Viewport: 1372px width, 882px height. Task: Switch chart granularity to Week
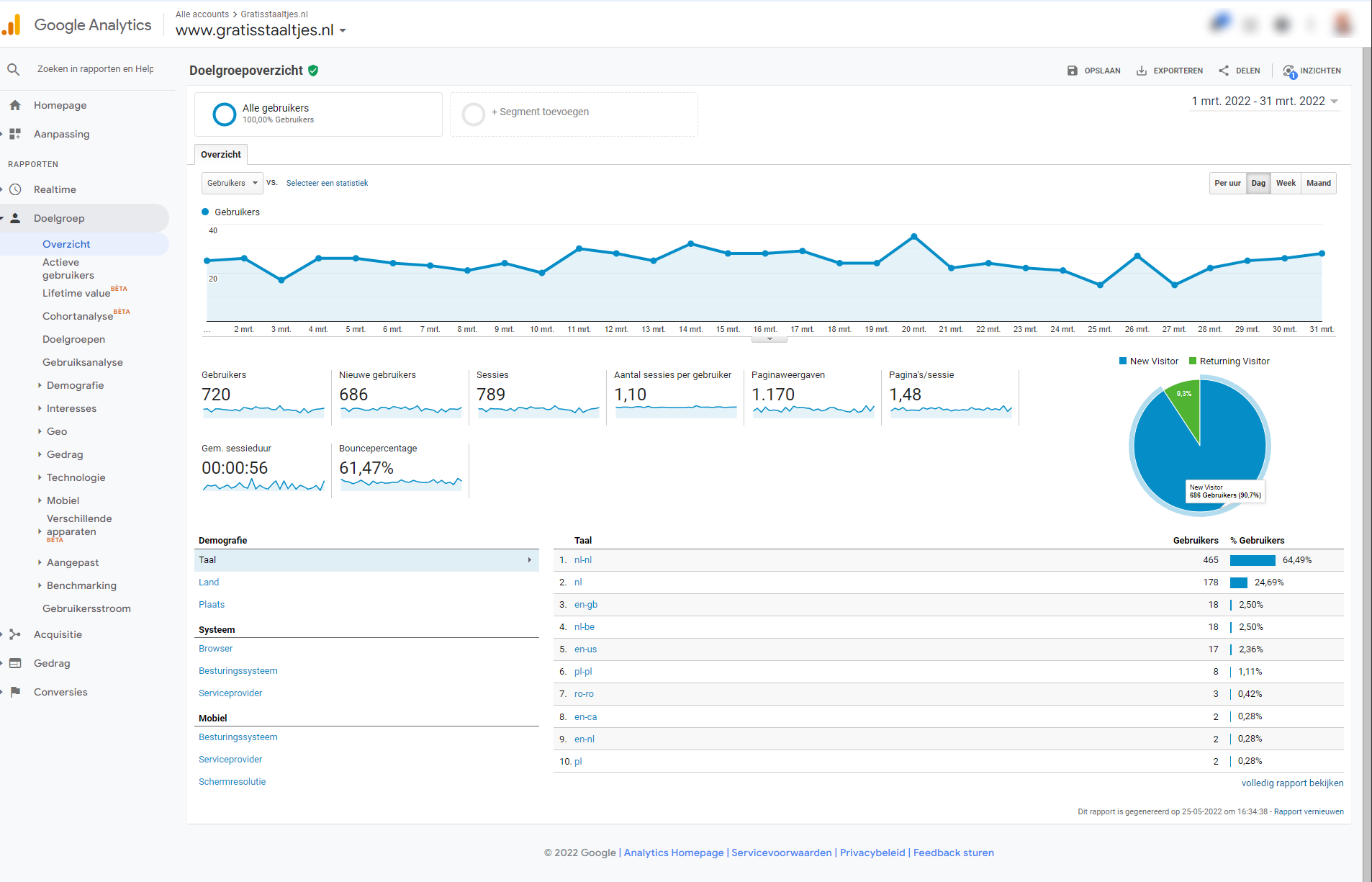1286,183
